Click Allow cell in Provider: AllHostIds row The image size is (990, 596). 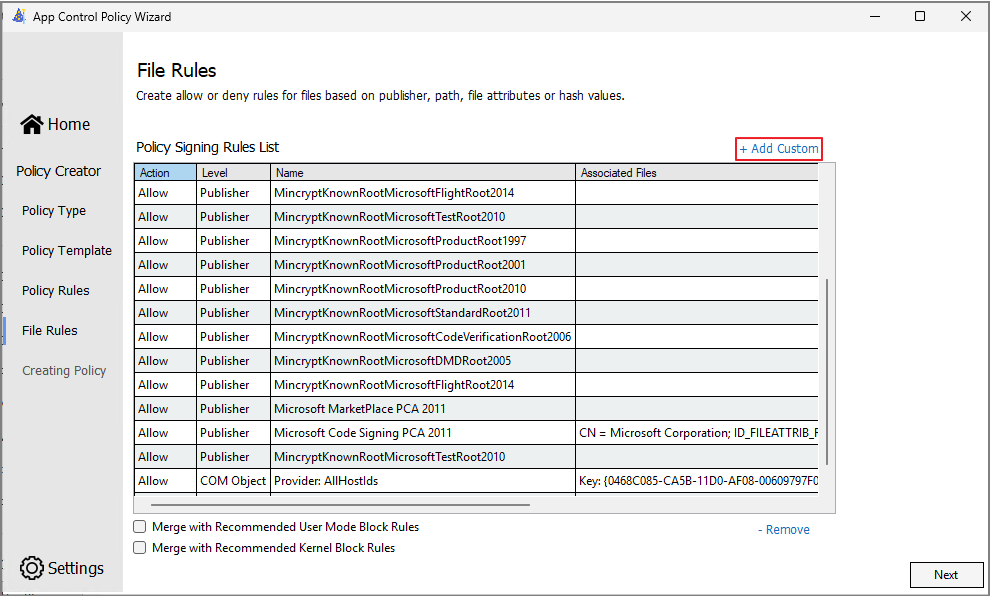tap(165, 480)
